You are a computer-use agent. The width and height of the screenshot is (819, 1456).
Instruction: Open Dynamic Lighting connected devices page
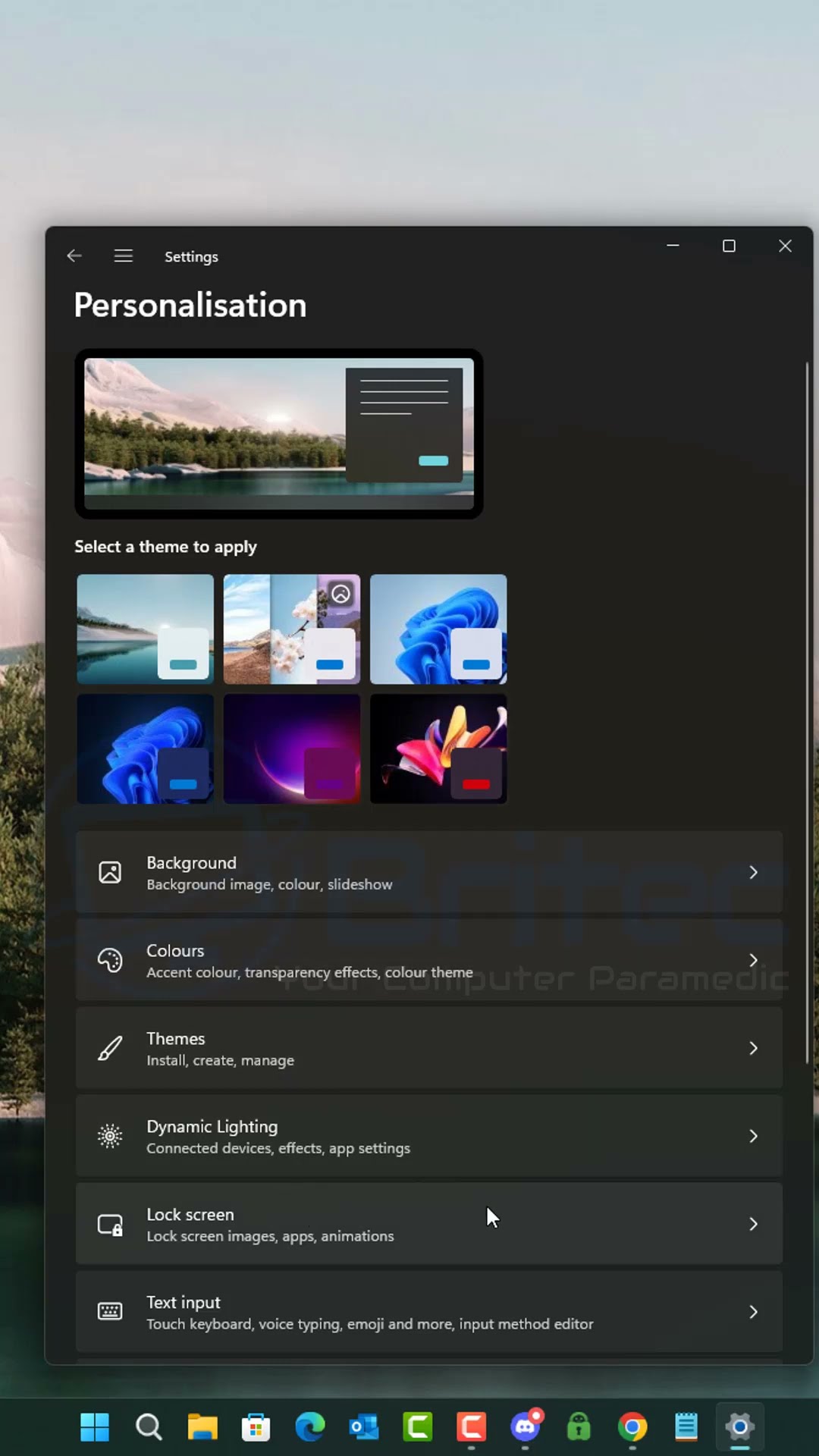429,1136
